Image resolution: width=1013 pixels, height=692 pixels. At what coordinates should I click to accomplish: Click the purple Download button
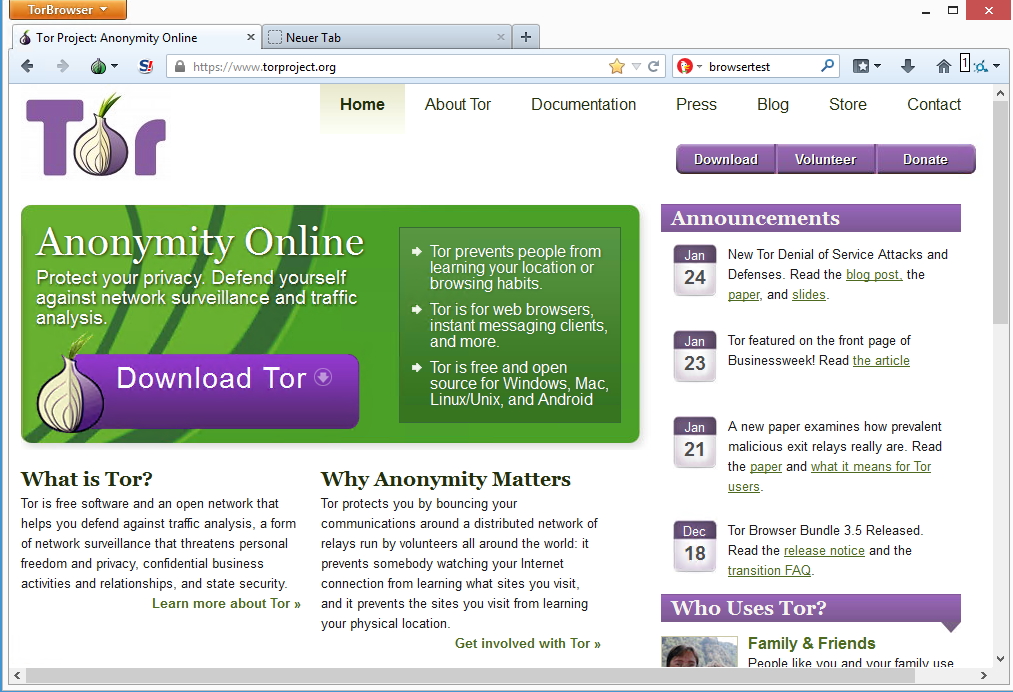[726, 160]
